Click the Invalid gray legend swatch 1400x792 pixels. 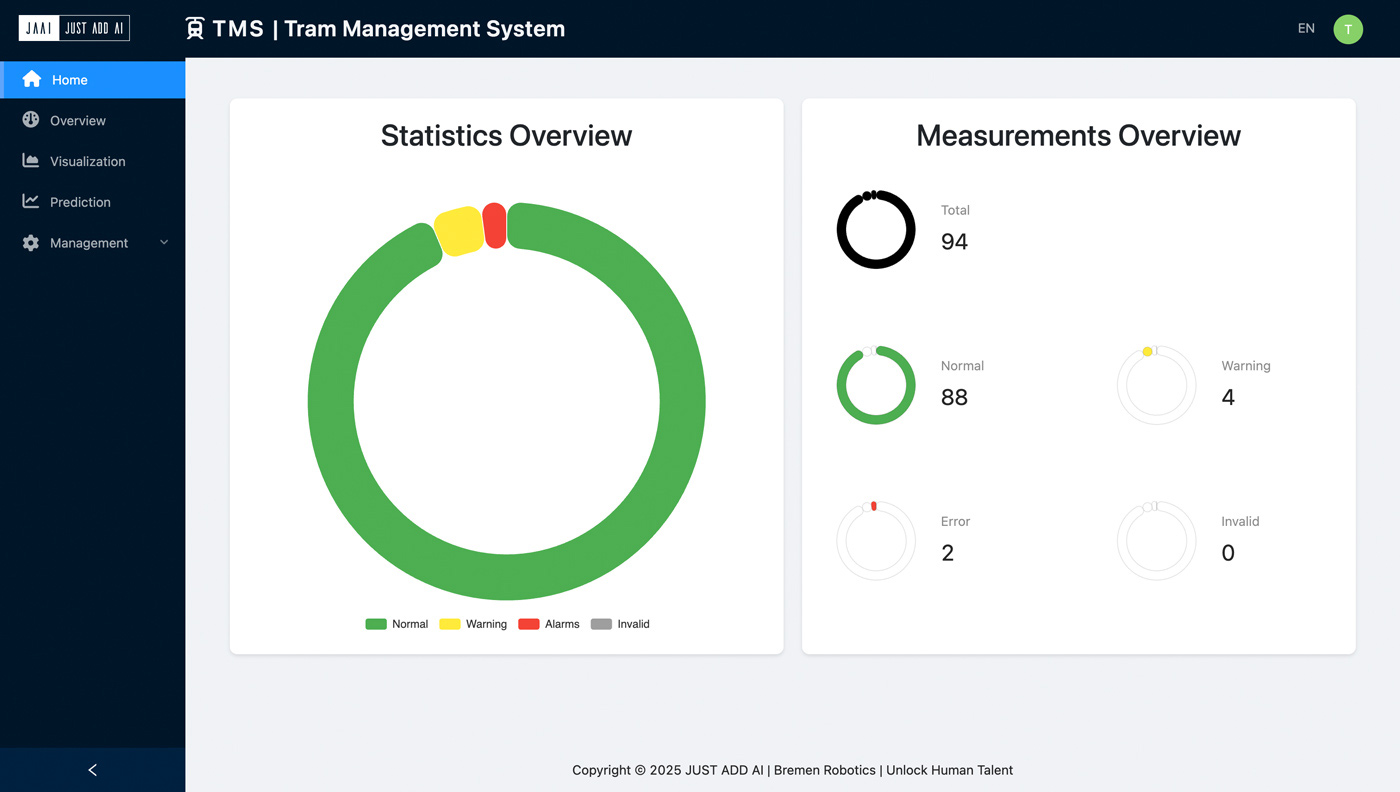[601, 624]
